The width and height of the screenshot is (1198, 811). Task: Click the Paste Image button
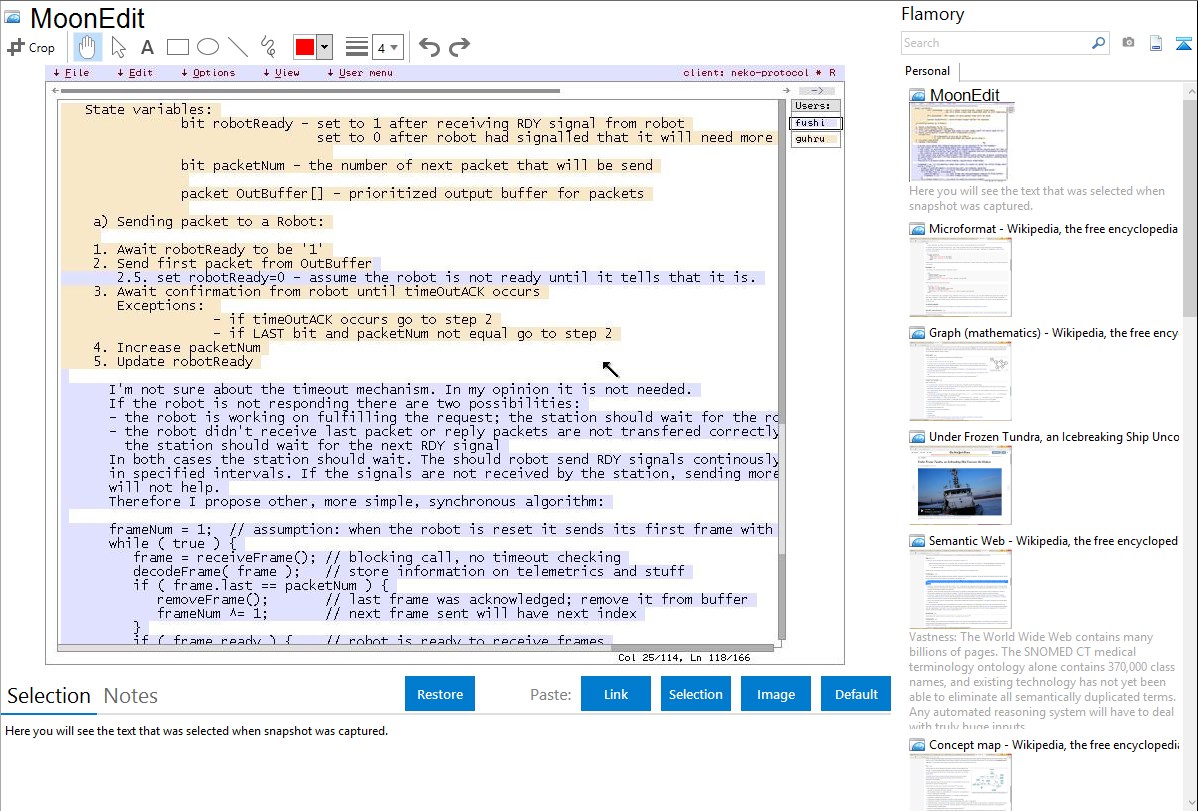[x=776, y=694]
